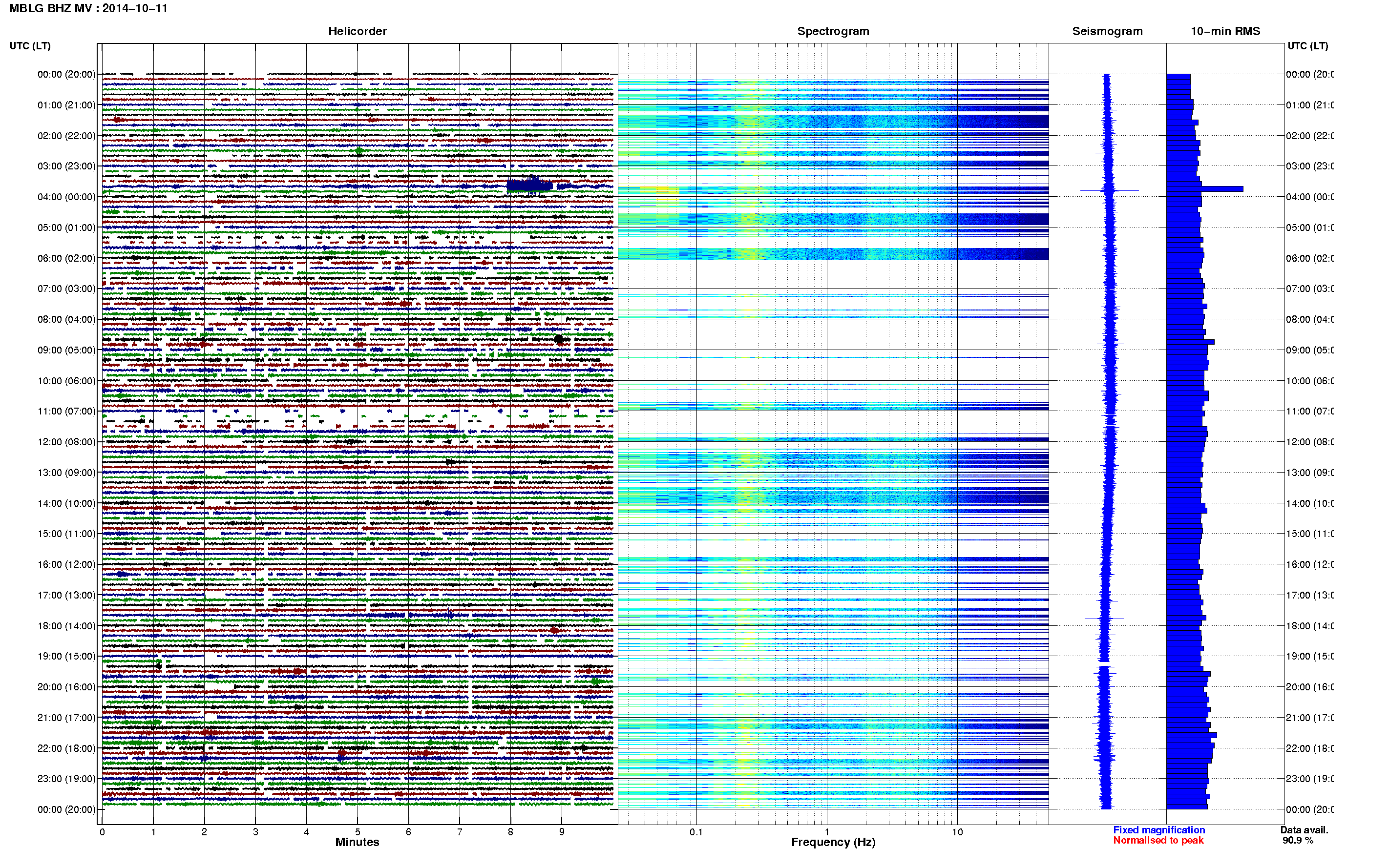Click the '90.9 %' availability value
The image size is (1389, 868).
tap(1298, 841)
